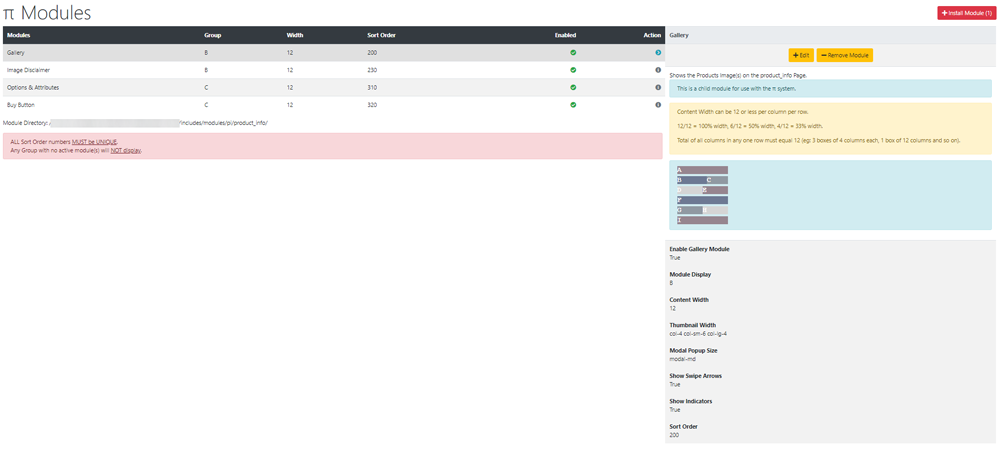Click the Sort Order column header
The width and height of the screenshot is (1000, 450).
click(381, 35)
